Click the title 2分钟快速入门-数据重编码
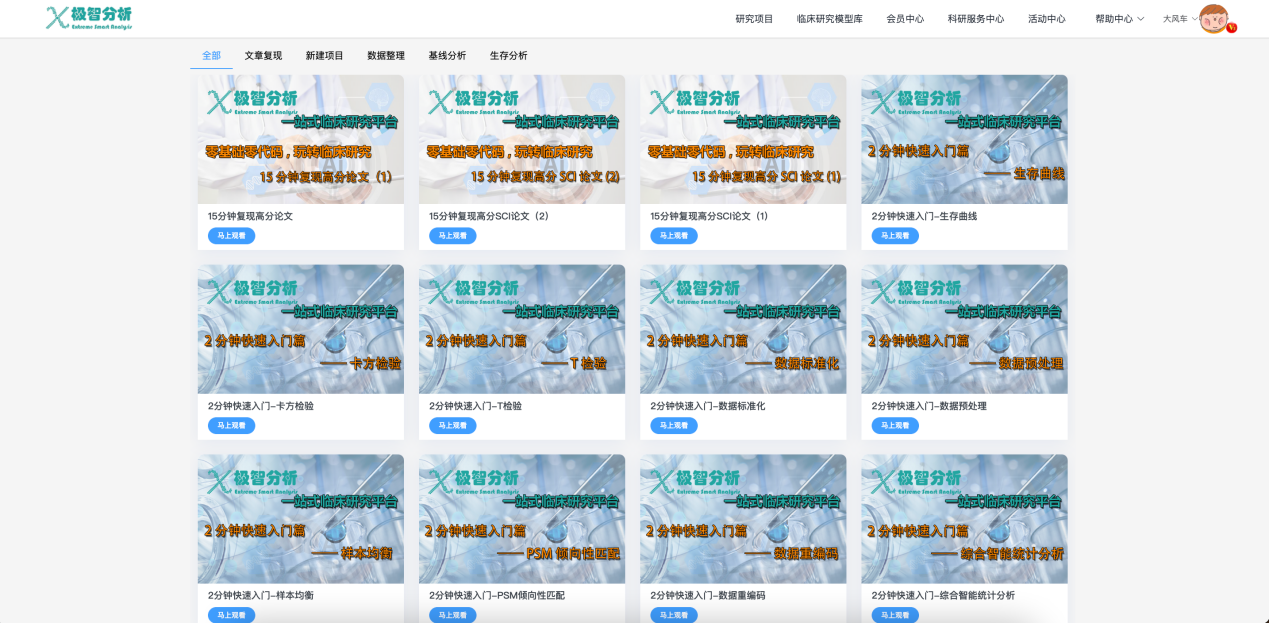The image size is (1269, 623). 708,595
